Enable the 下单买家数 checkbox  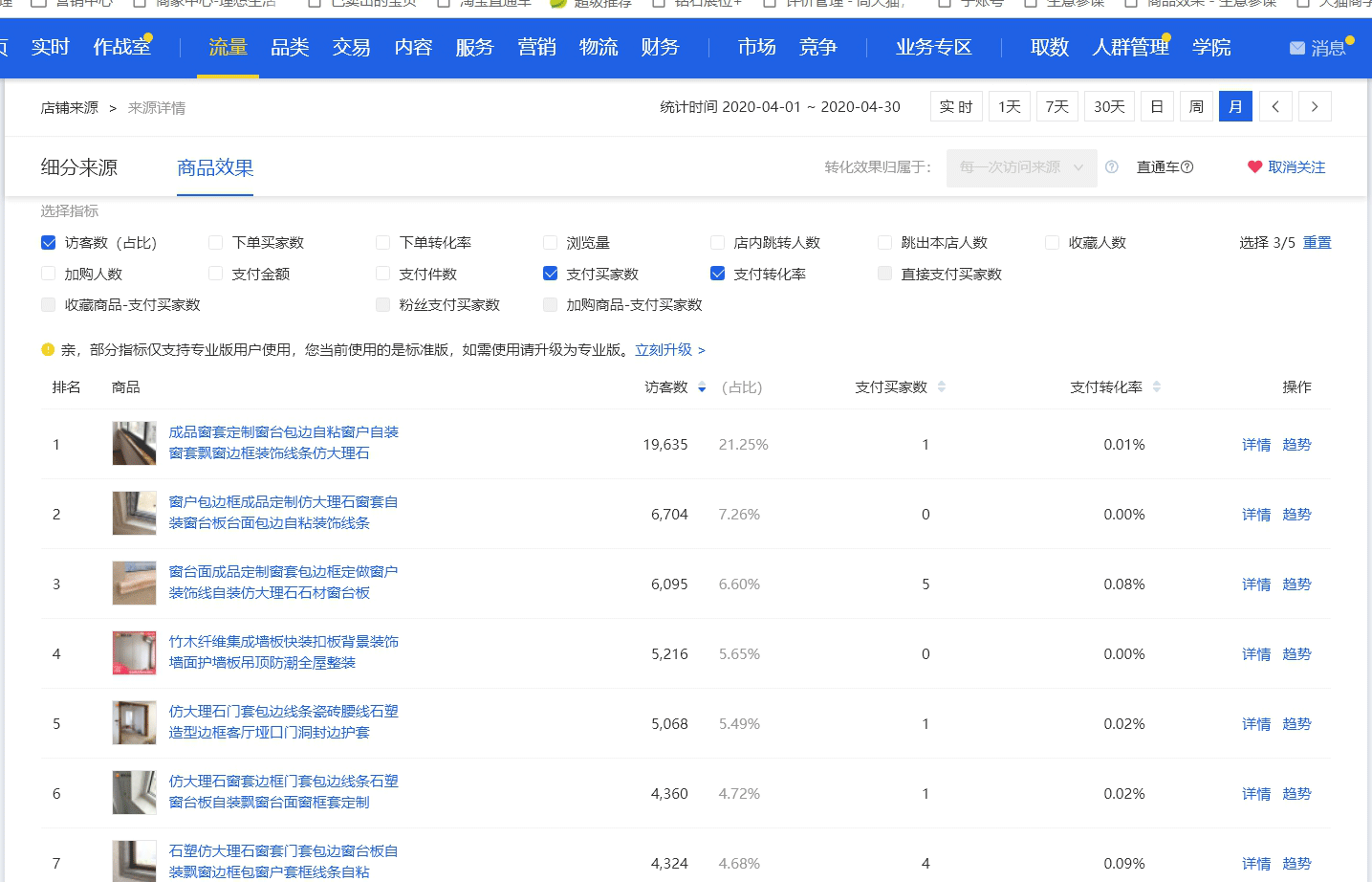[x=216, y=243]
